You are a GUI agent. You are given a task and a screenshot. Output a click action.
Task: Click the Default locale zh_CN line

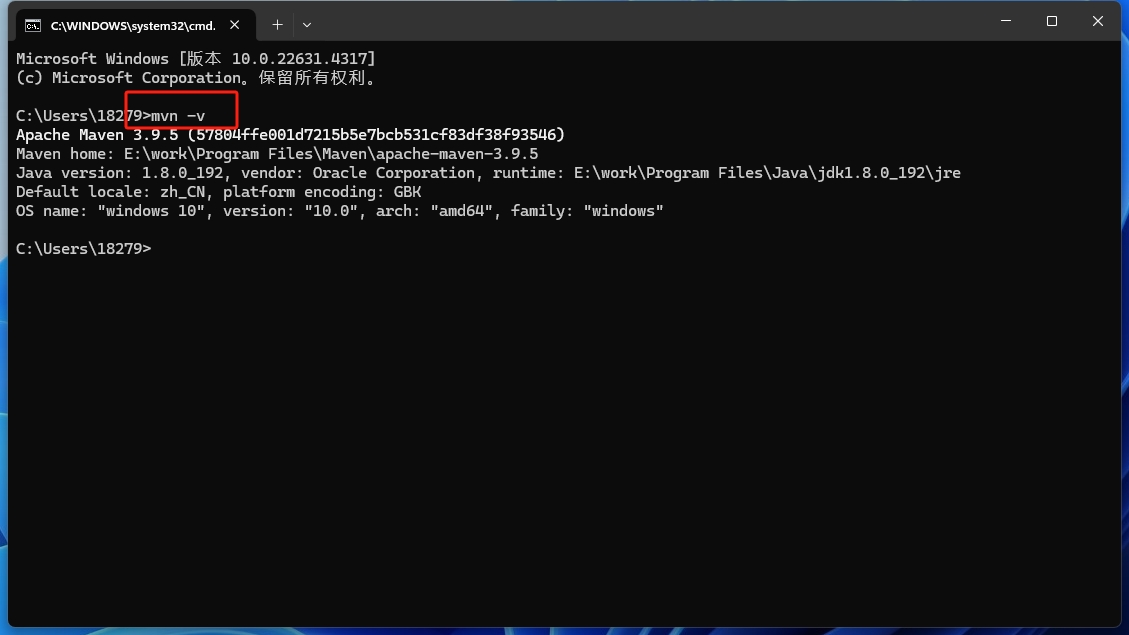218,192
